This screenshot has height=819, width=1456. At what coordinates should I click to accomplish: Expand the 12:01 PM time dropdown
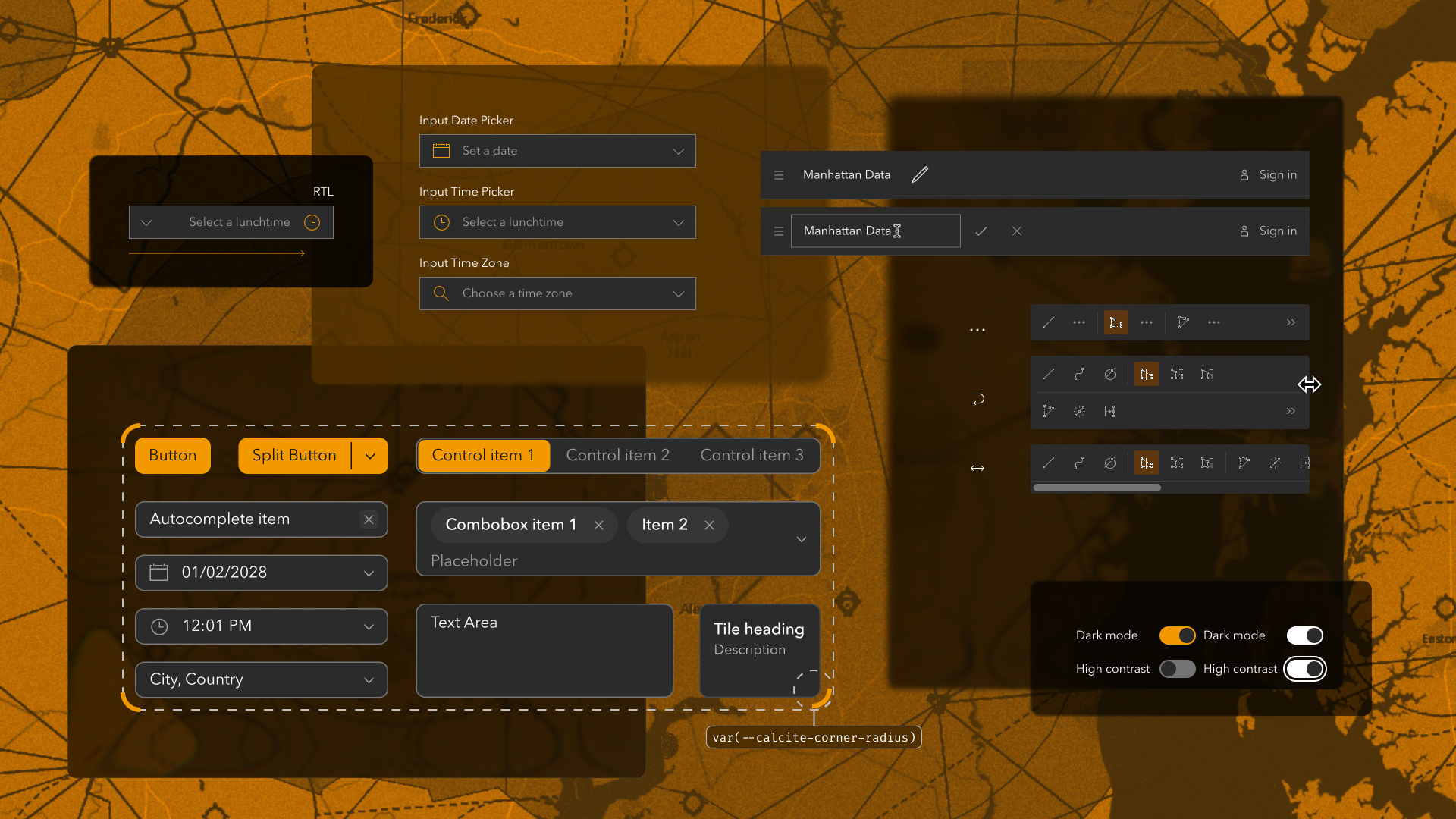point(369,627)
